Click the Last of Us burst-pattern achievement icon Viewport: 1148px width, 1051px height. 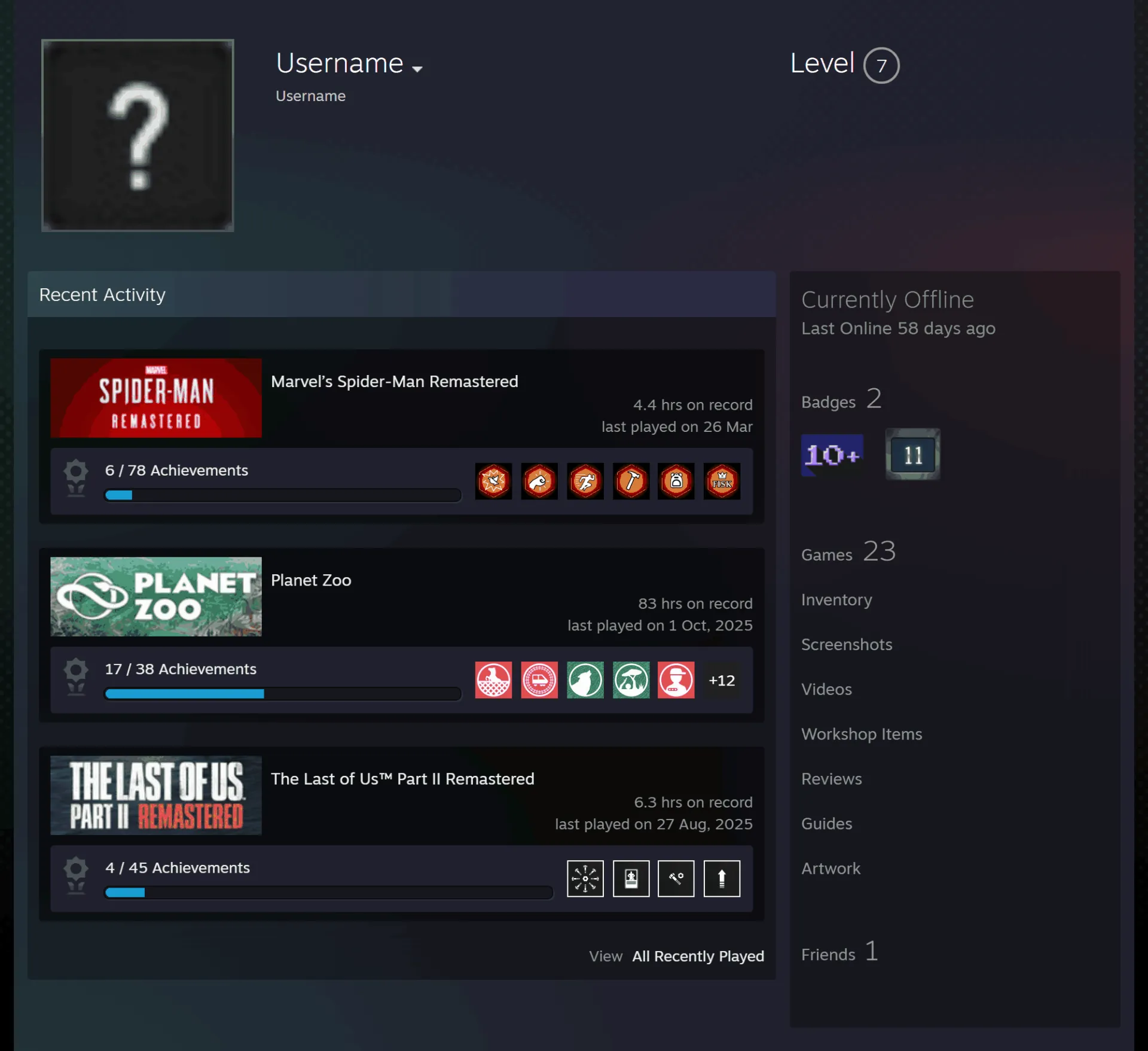[585, 878]
